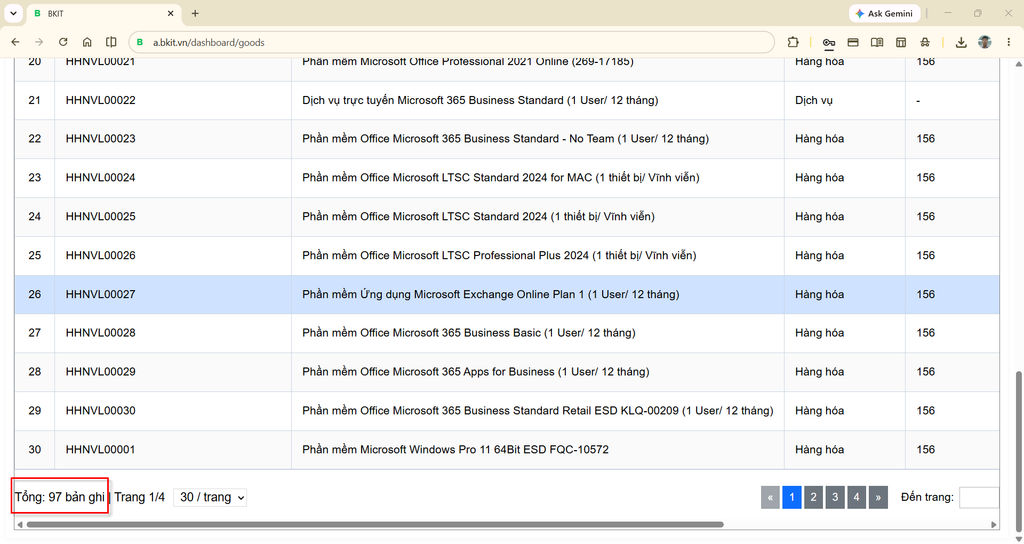Click the Ask Gemini button

(x=884, y=13)
